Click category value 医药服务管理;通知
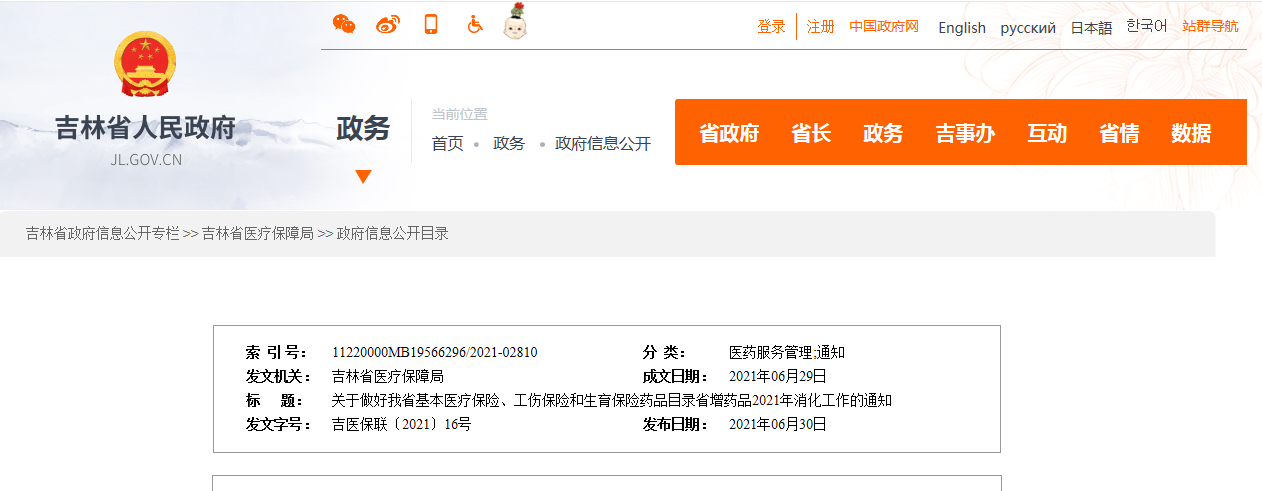 pyautogui.click(x=787, y=353)
